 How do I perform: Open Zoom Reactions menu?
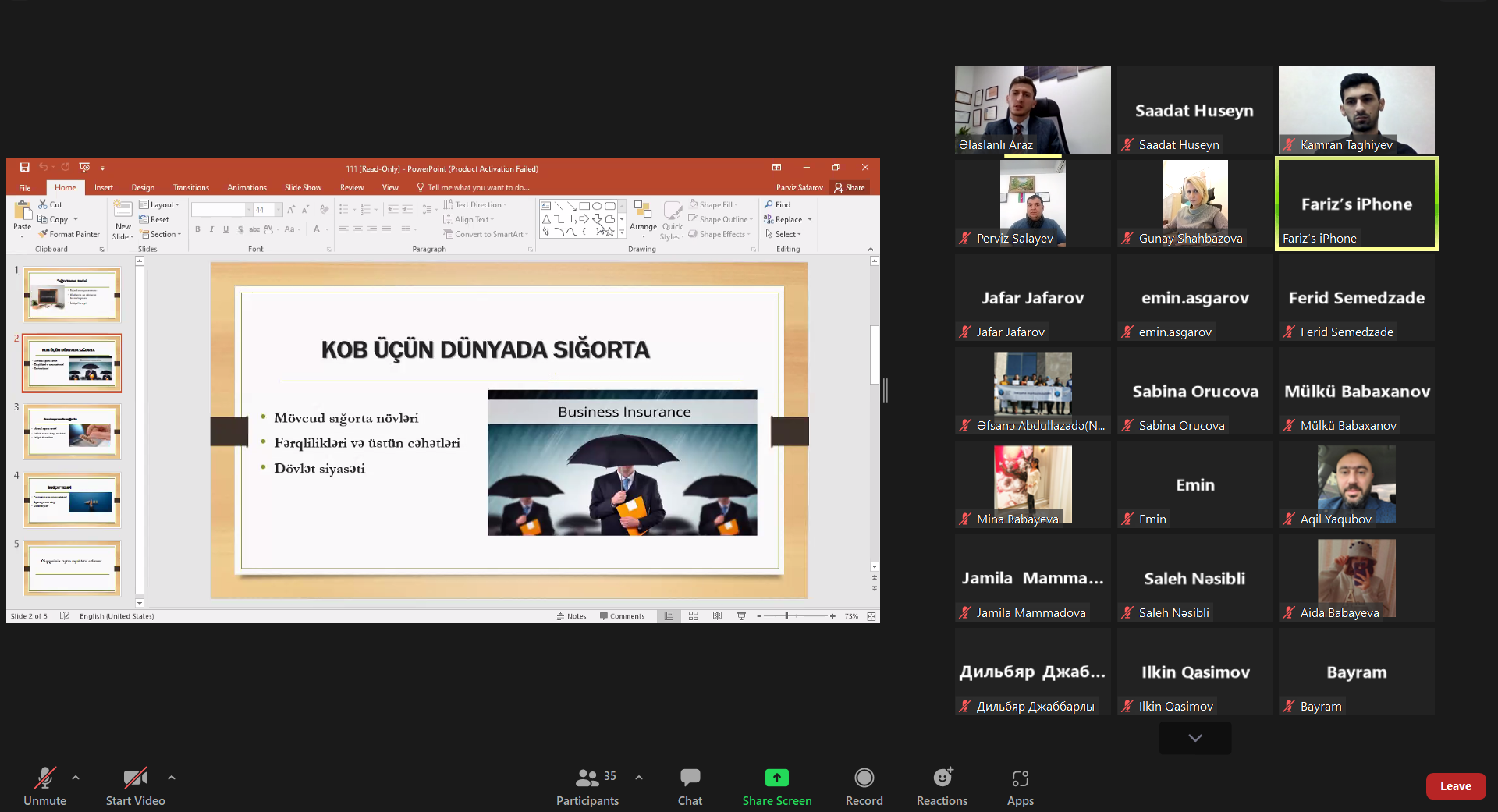[942, 786]
